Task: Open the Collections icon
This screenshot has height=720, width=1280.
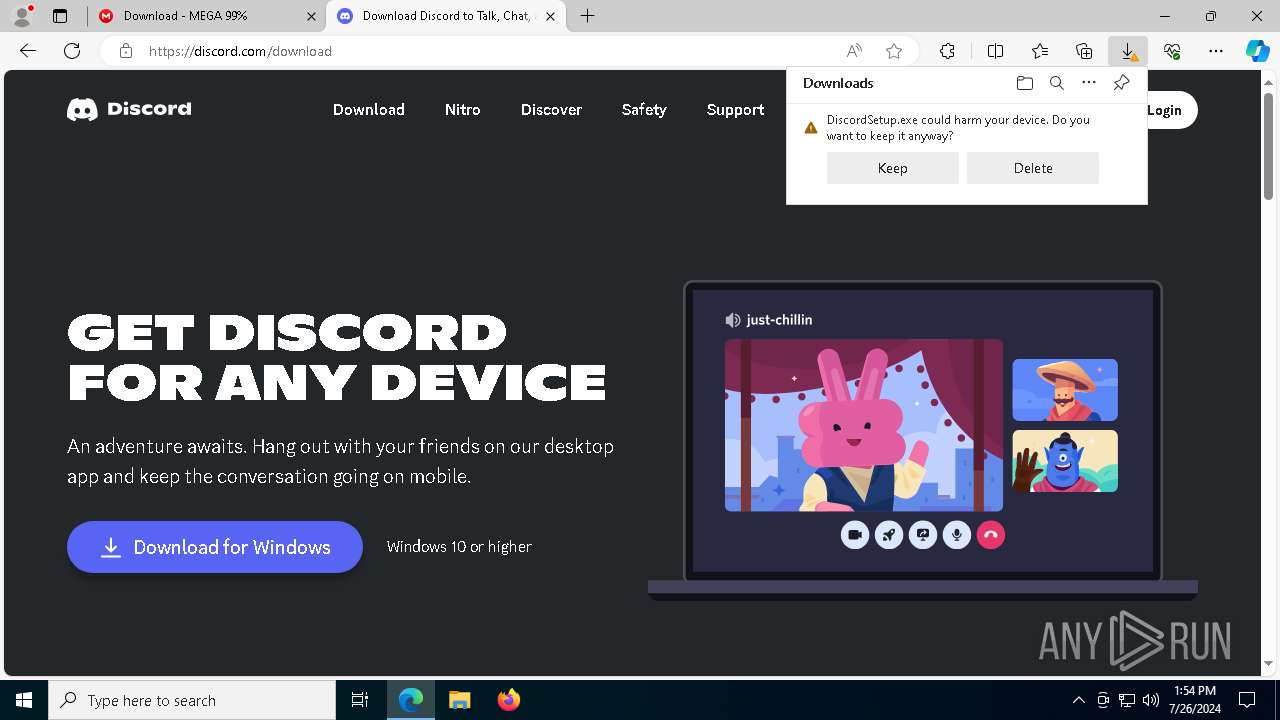Action: tap(1084, 51)
